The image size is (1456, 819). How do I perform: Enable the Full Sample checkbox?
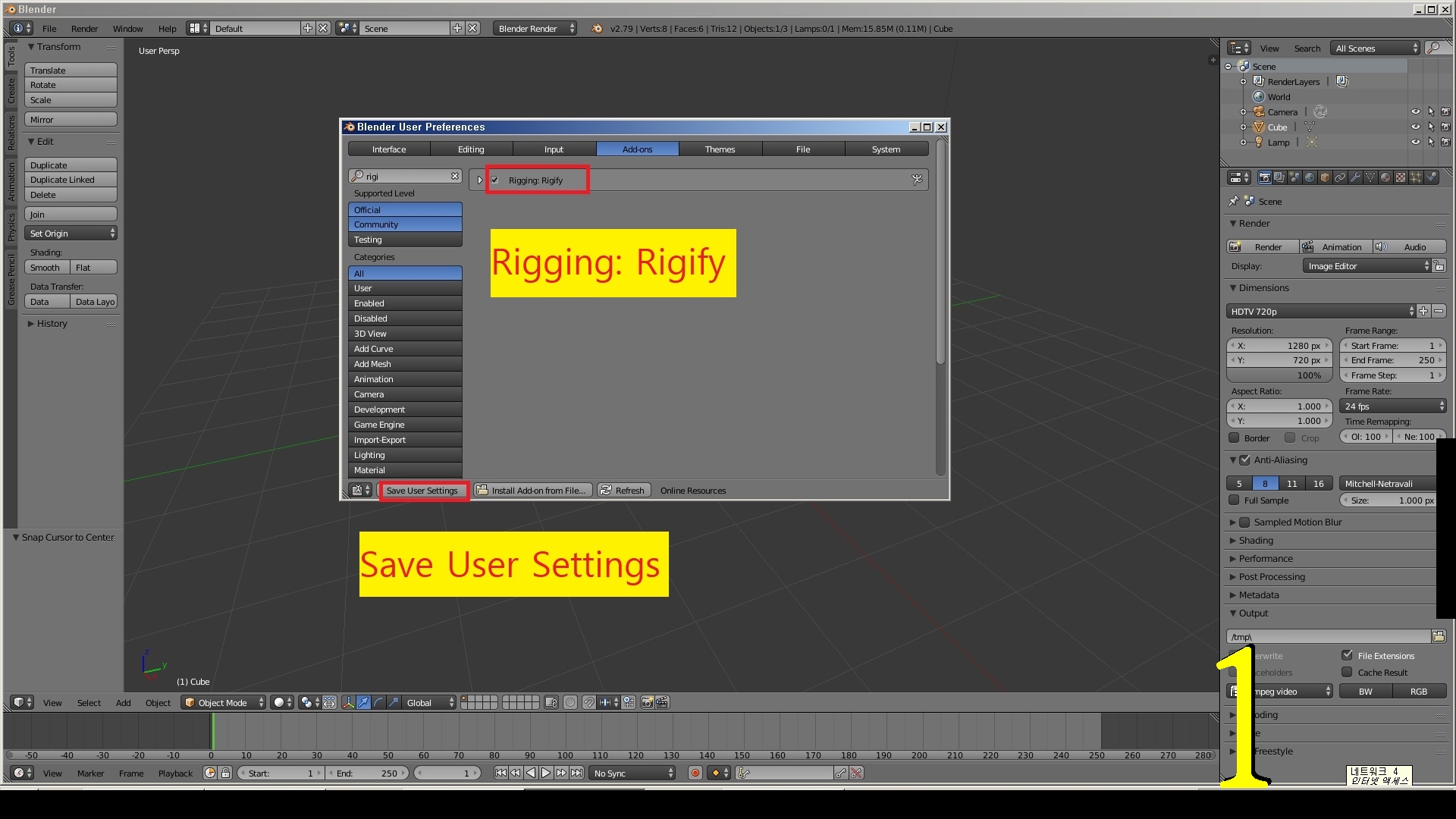(x=1234, y=500)
